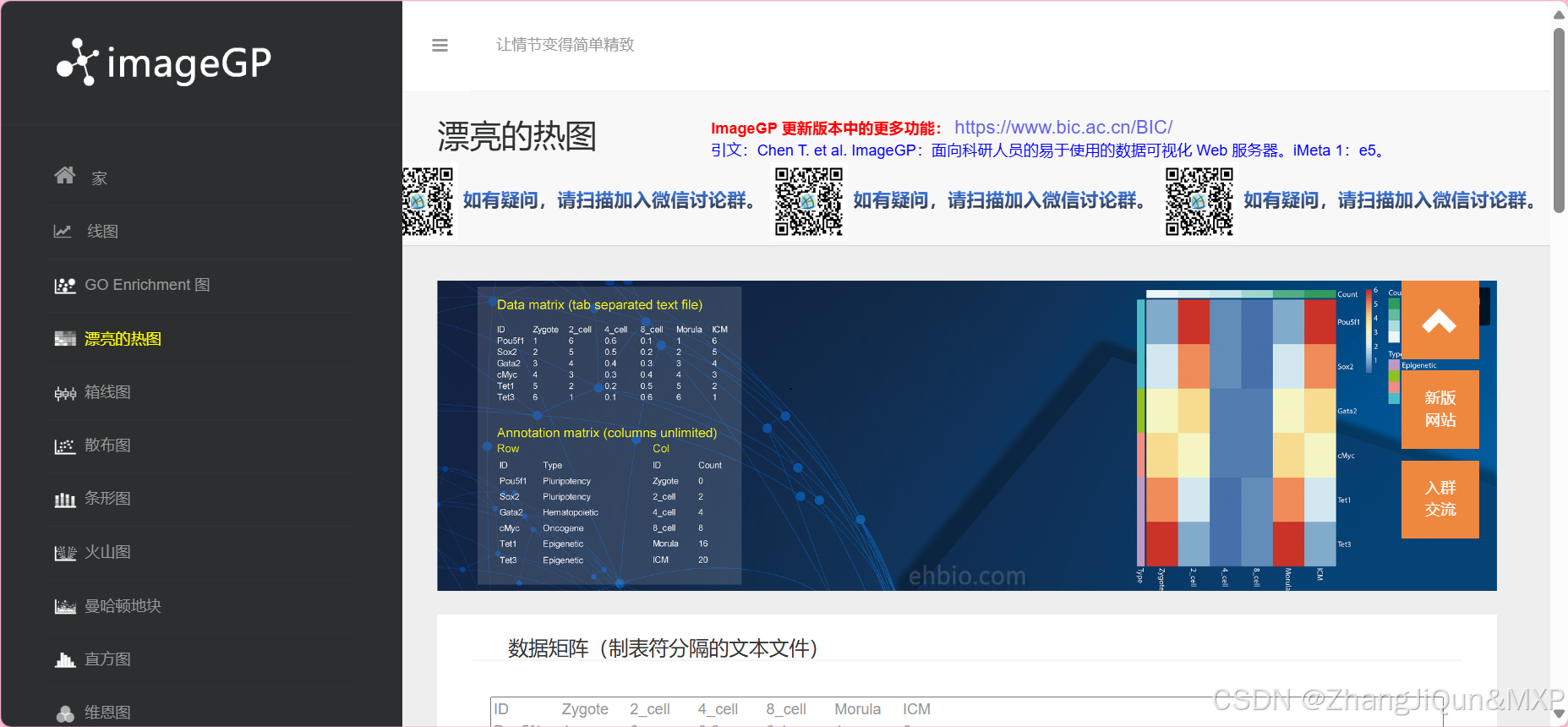Screen dimensions: 1568x727
Task: Open the 箱线图 menu item
Action: (x=107, y=392)
